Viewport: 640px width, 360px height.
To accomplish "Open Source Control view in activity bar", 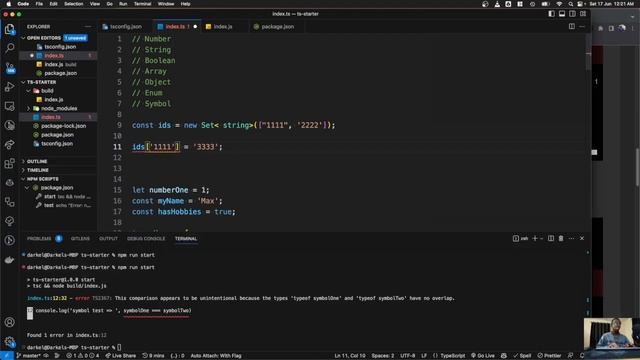I will coord(10,68).
